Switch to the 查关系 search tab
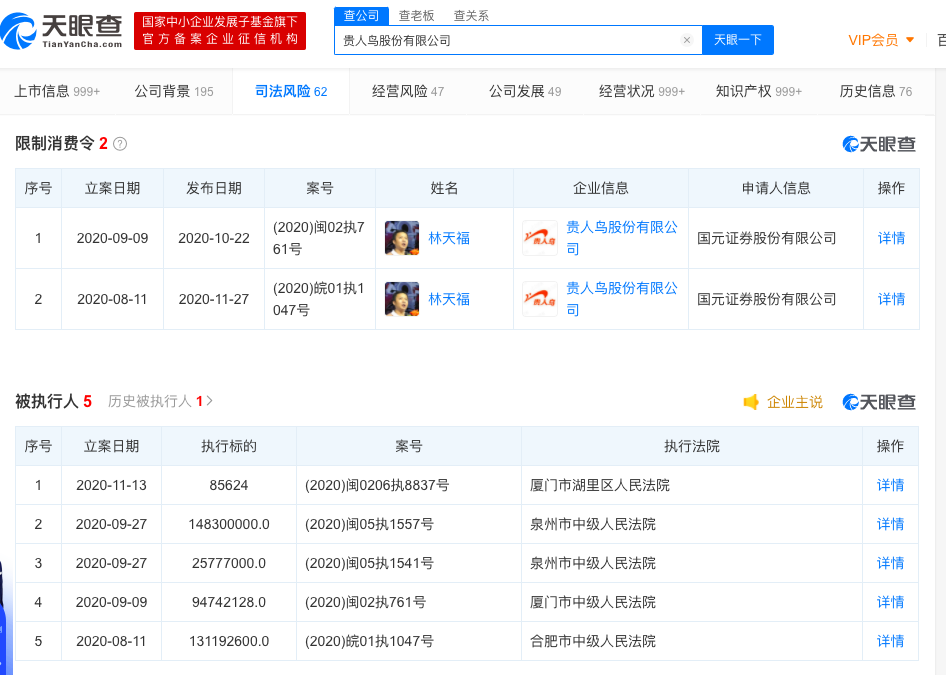This screenshot has width=946, height=675. (471, 16)
